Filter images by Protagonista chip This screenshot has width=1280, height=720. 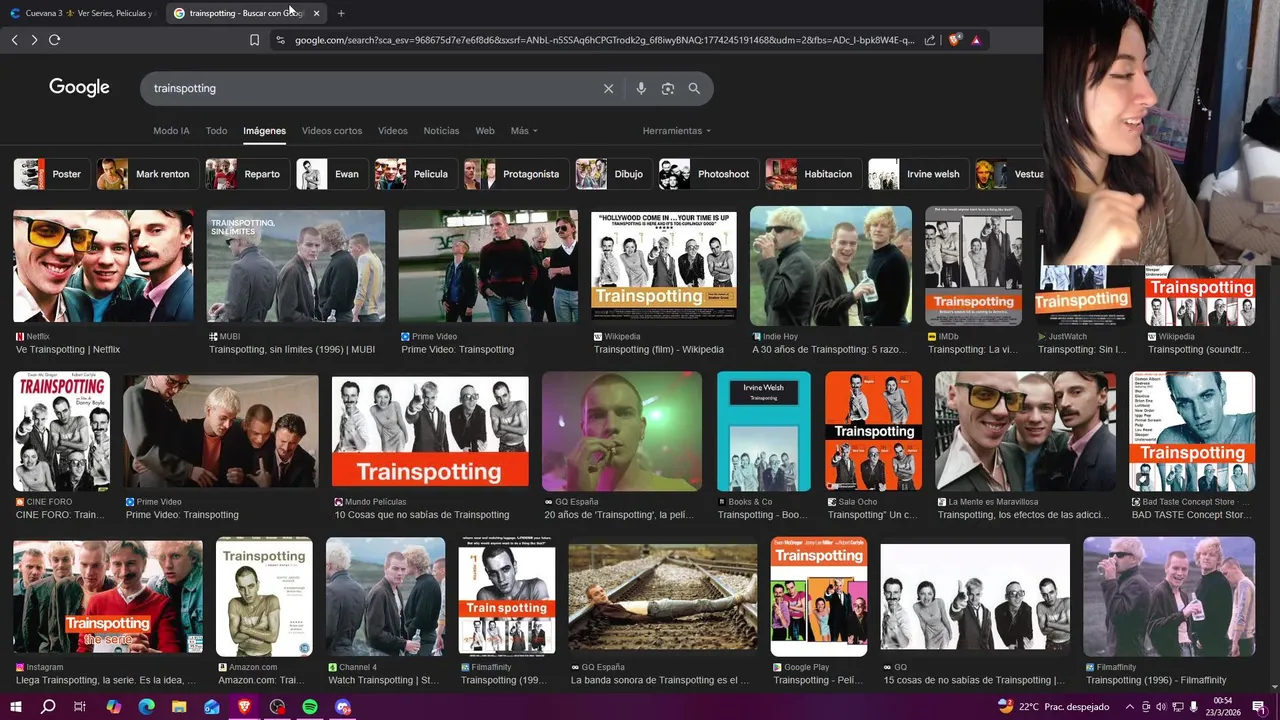coord(515,174)
